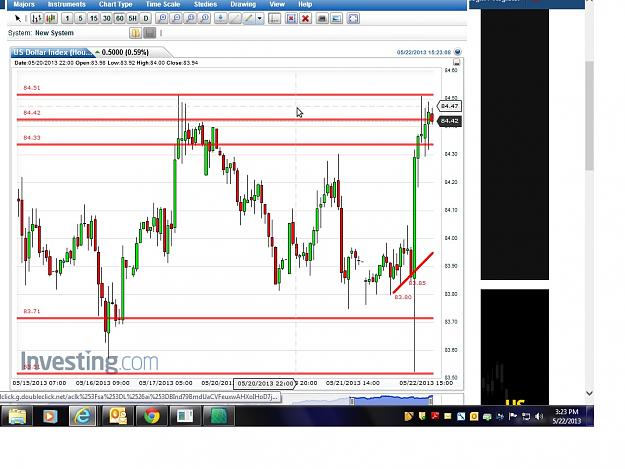Image resolution: width=625 pixels, height=469 pixels.
Task: Open the Chart Type menu
Action: click(116, 4)
